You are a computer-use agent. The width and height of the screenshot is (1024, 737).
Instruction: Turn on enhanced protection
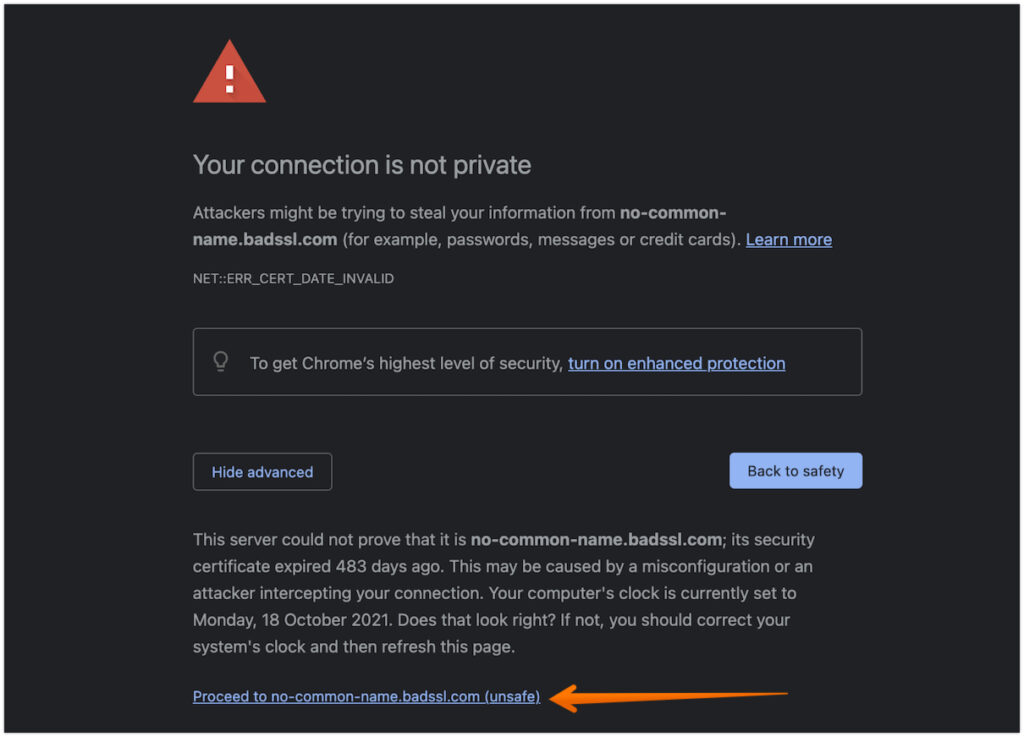click(x=676, y=363)
